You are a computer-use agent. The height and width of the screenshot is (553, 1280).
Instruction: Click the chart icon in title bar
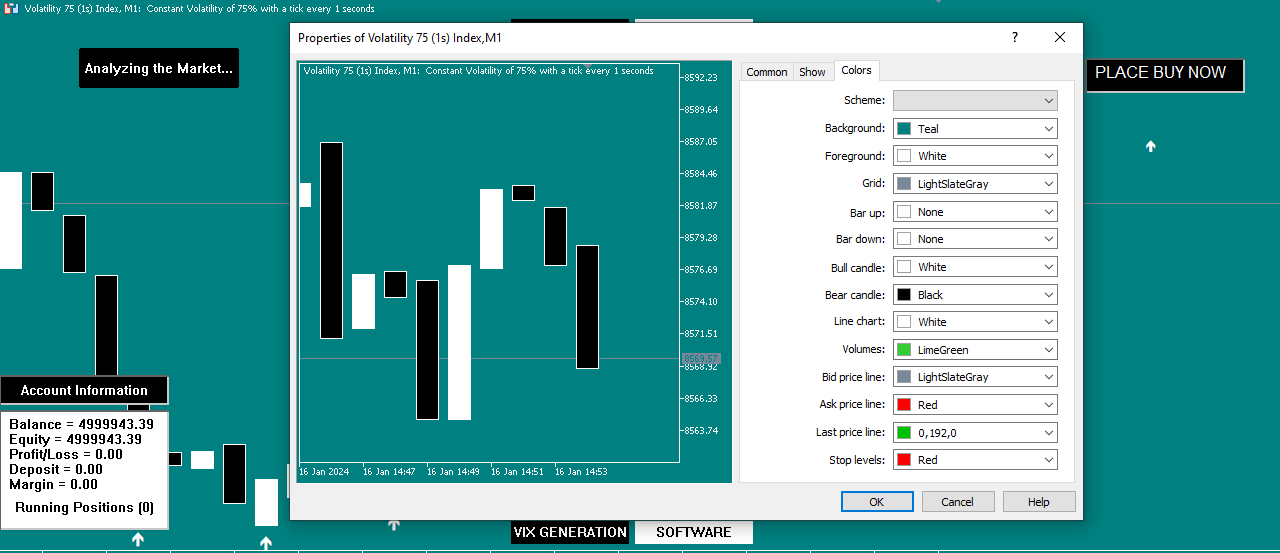click(11, 8)
